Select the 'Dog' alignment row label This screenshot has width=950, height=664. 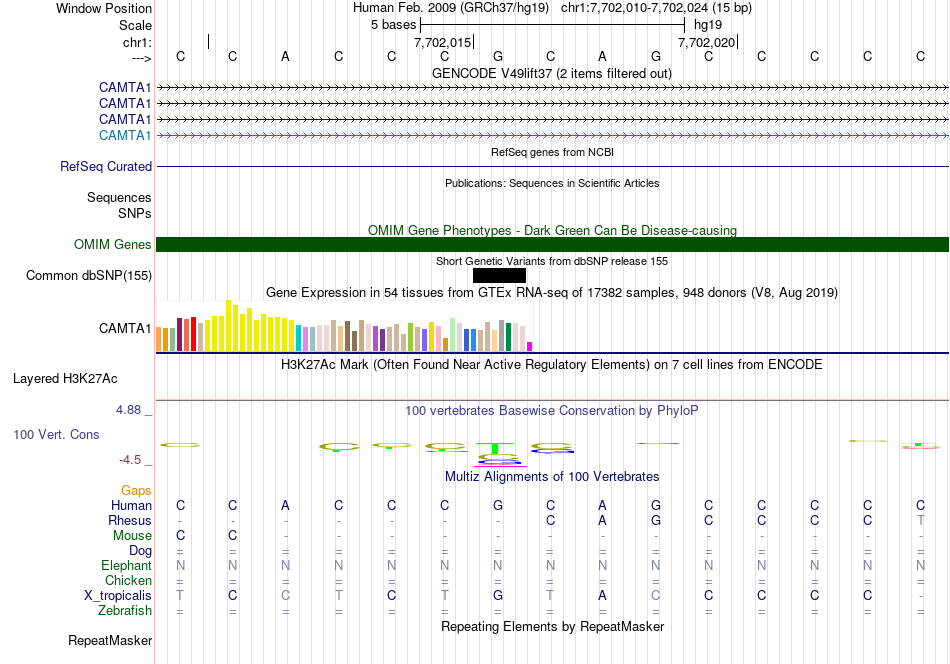(x=140, y=550)
